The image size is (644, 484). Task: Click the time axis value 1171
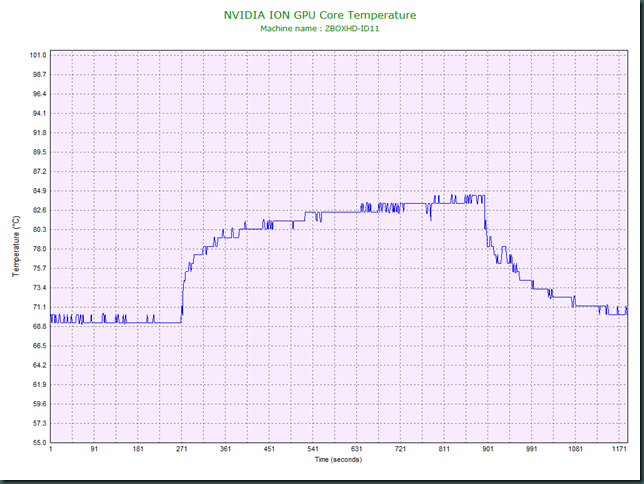point(619,449)
